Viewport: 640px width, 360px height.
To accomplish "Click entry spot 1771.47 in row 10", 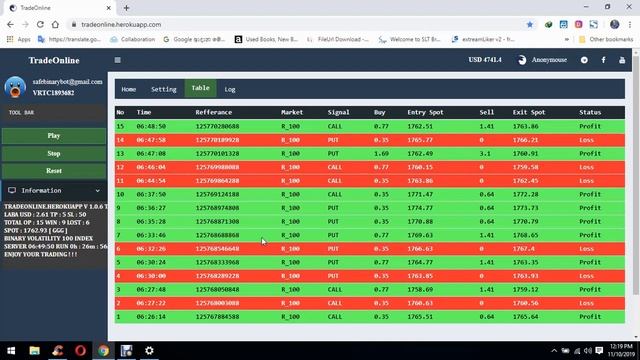I will coord(420,194).
